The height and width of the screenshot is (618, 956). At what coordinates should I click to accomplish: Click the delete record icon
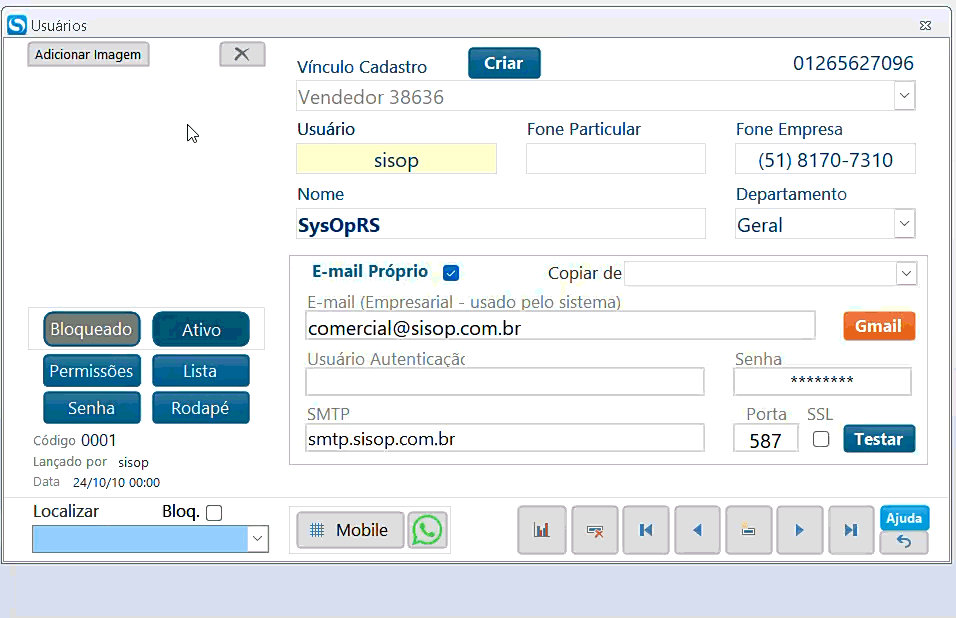594,530
